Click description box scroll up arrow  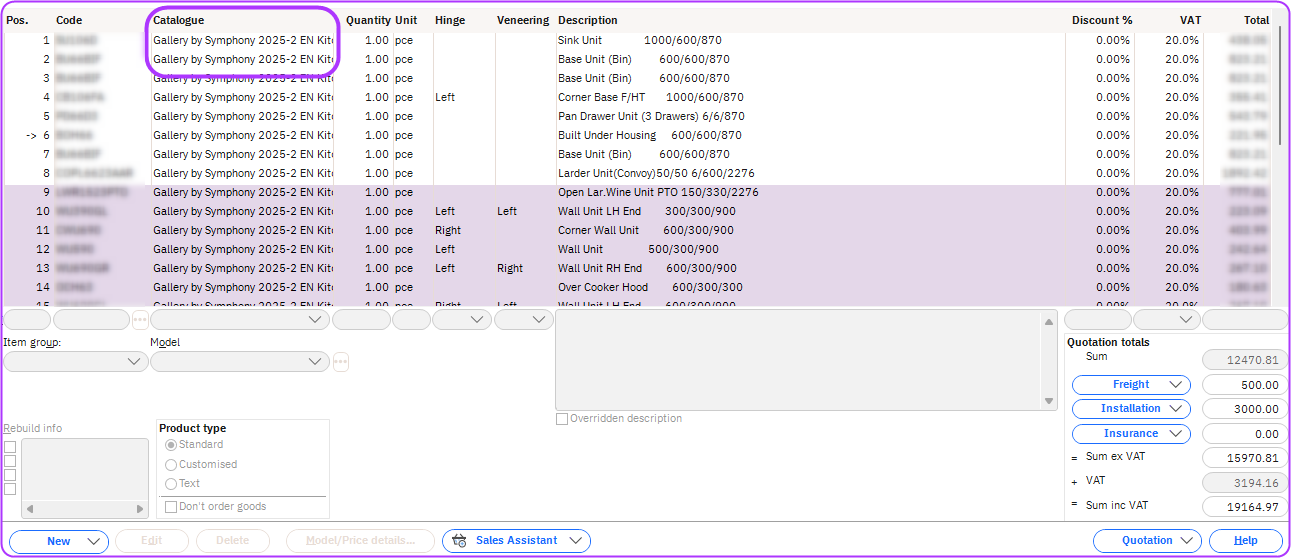[x=1049, y=321]
